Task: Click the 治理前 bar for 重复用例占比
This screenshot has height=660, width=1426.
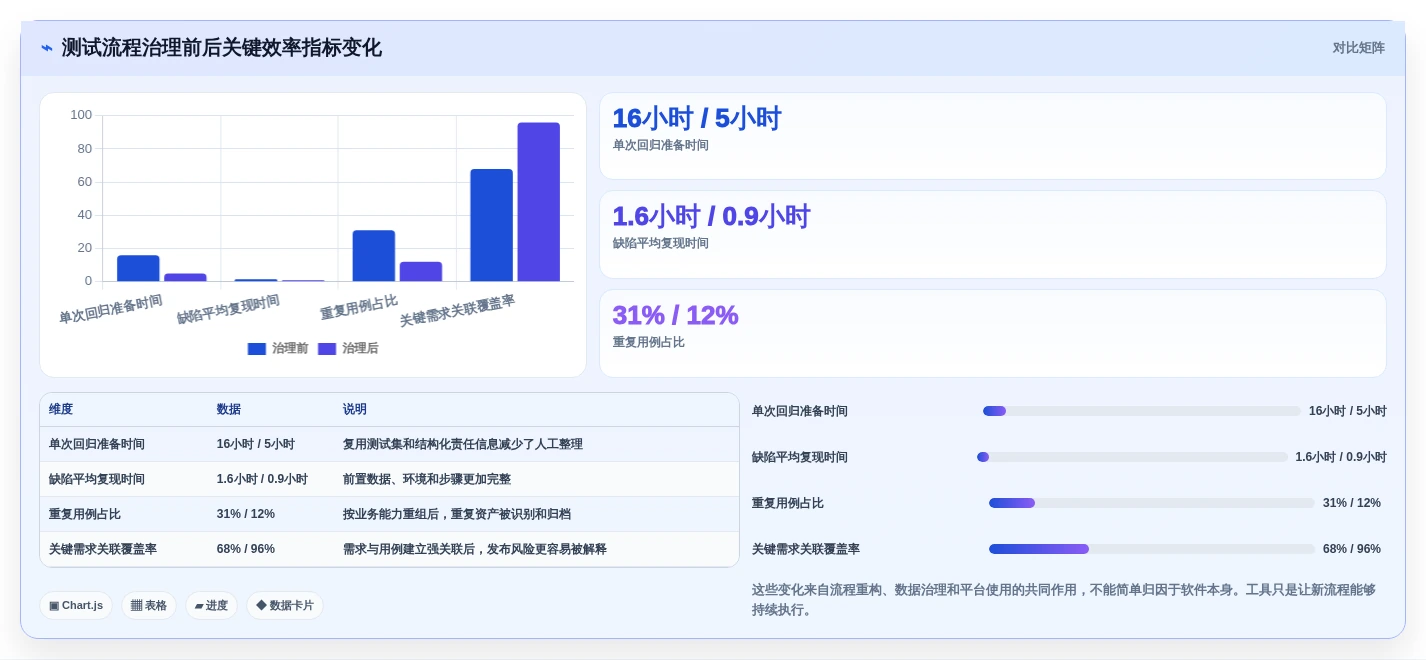Action: click(374, 256)
